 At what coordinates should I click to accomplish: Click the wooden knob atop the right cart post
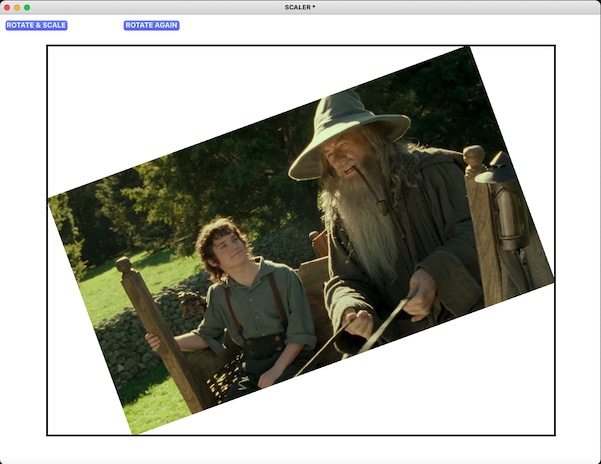(473, 156)
